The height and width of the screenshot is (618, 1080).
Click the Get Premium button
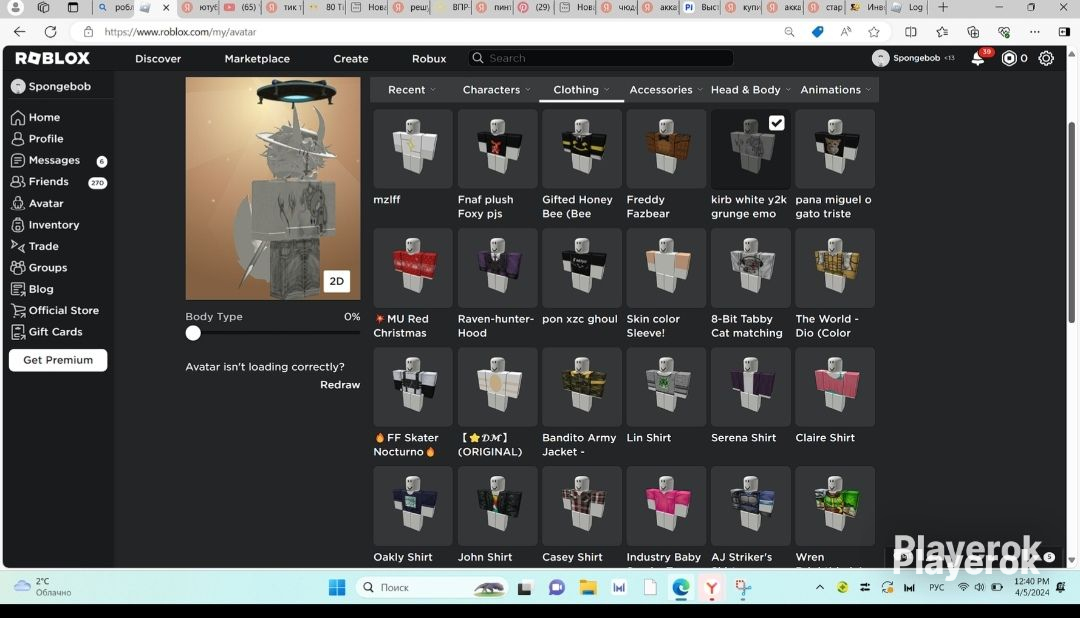(58, 360)
